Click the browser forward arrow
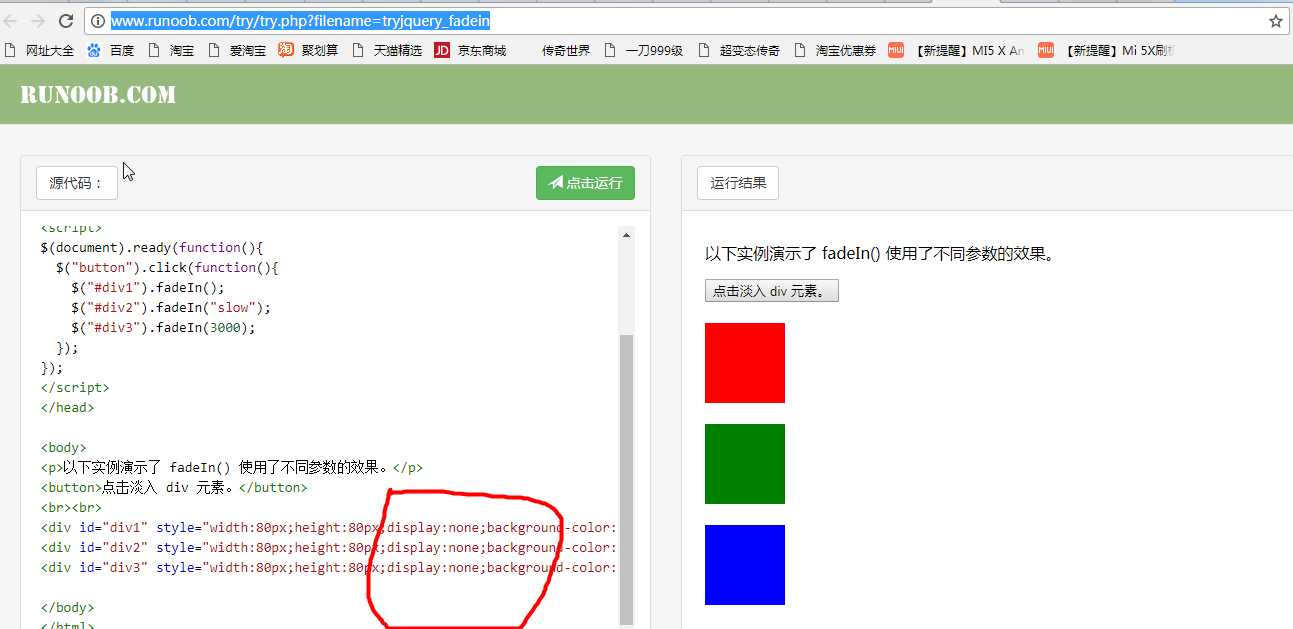The width and height of the screenshot is (1293, 629). point(38,21)
